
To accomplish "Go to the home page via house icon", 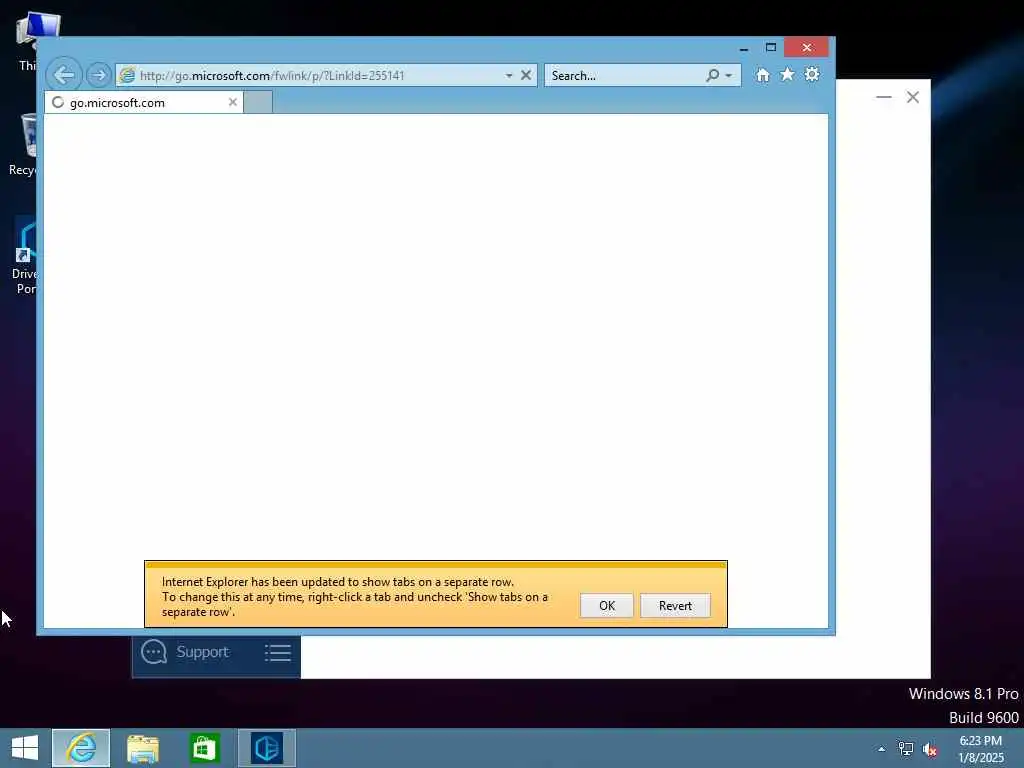I will 762,75.
